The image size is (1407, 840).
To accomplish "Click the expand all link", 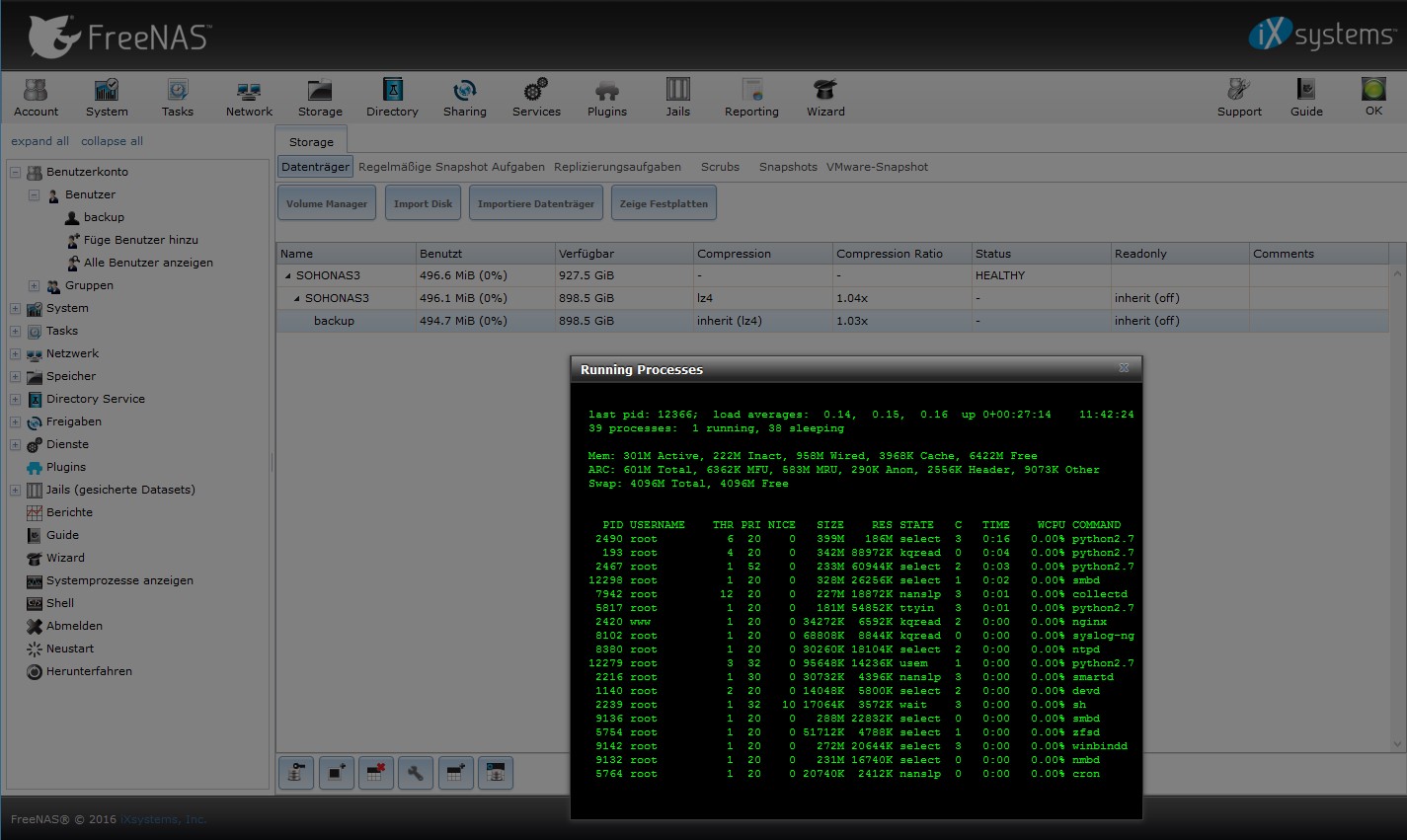I will (39, 141).
